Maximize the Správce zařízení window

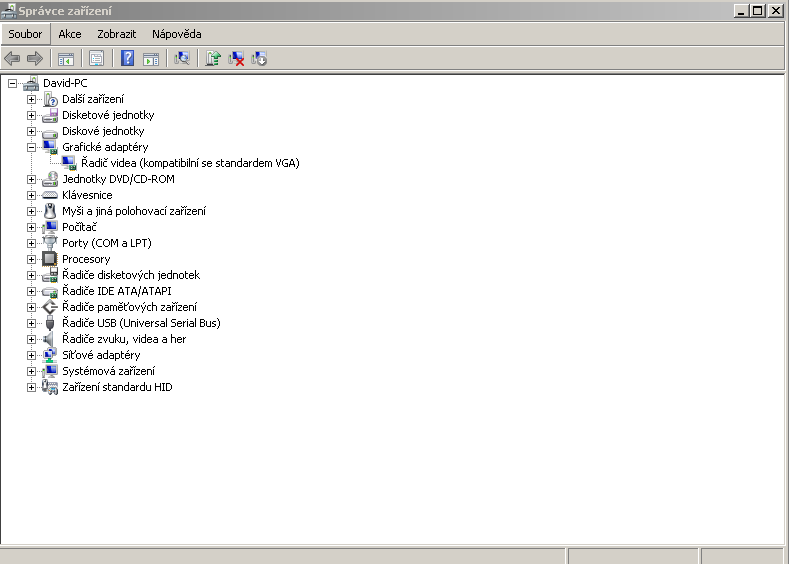pos(758,11)
